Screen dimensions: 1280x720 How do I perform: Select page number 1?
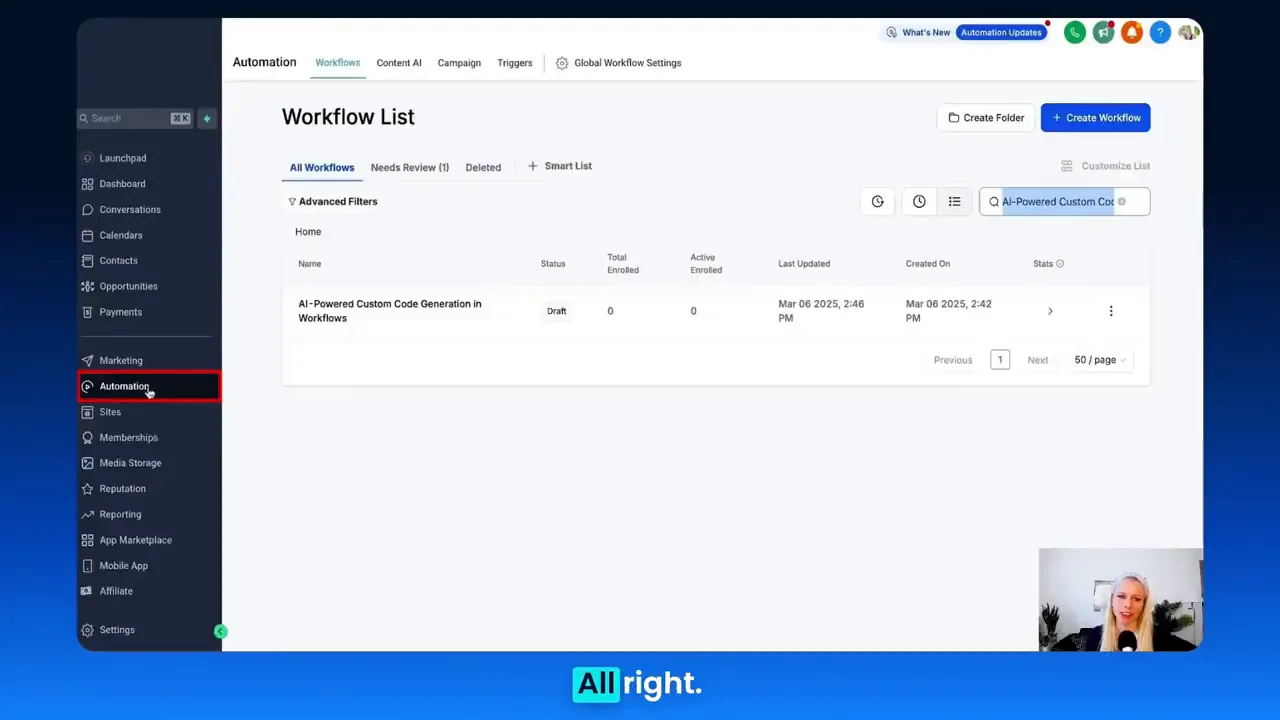[1000, 360]
